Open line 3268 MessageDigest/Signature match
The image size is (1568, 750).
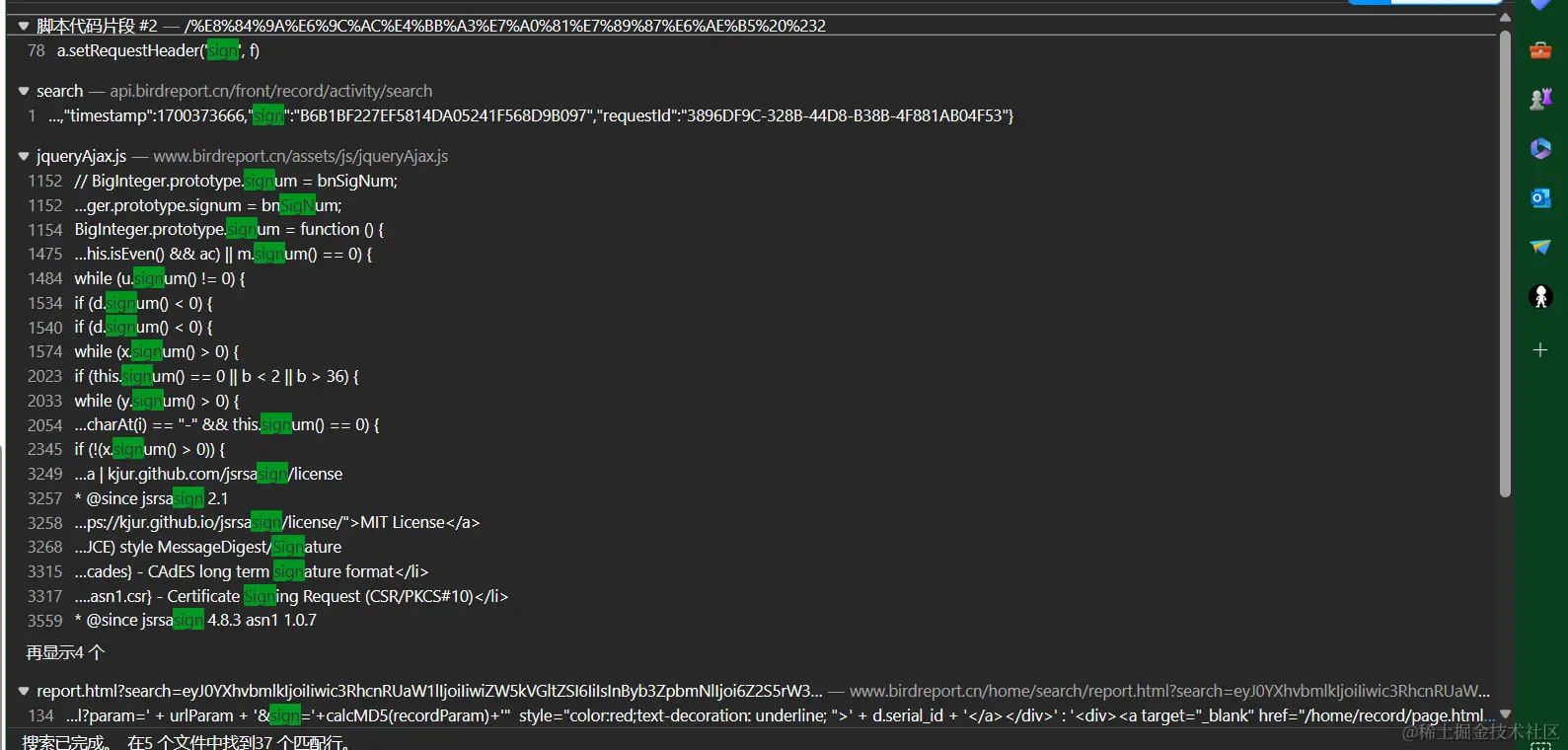207,547
